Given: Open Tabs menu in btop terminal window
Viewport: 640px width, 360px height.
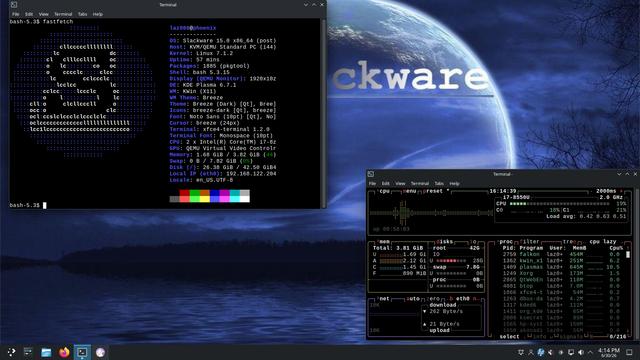Looking at the screenshot, I should [x=439, y=184].
